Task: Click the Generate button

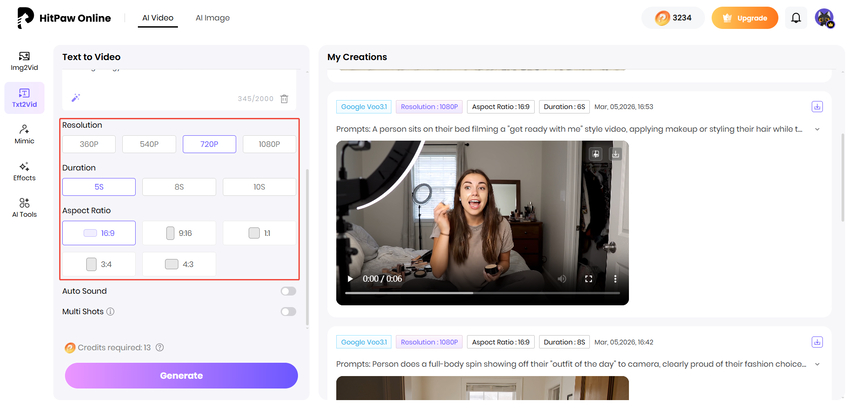Action: pos(181,375)
